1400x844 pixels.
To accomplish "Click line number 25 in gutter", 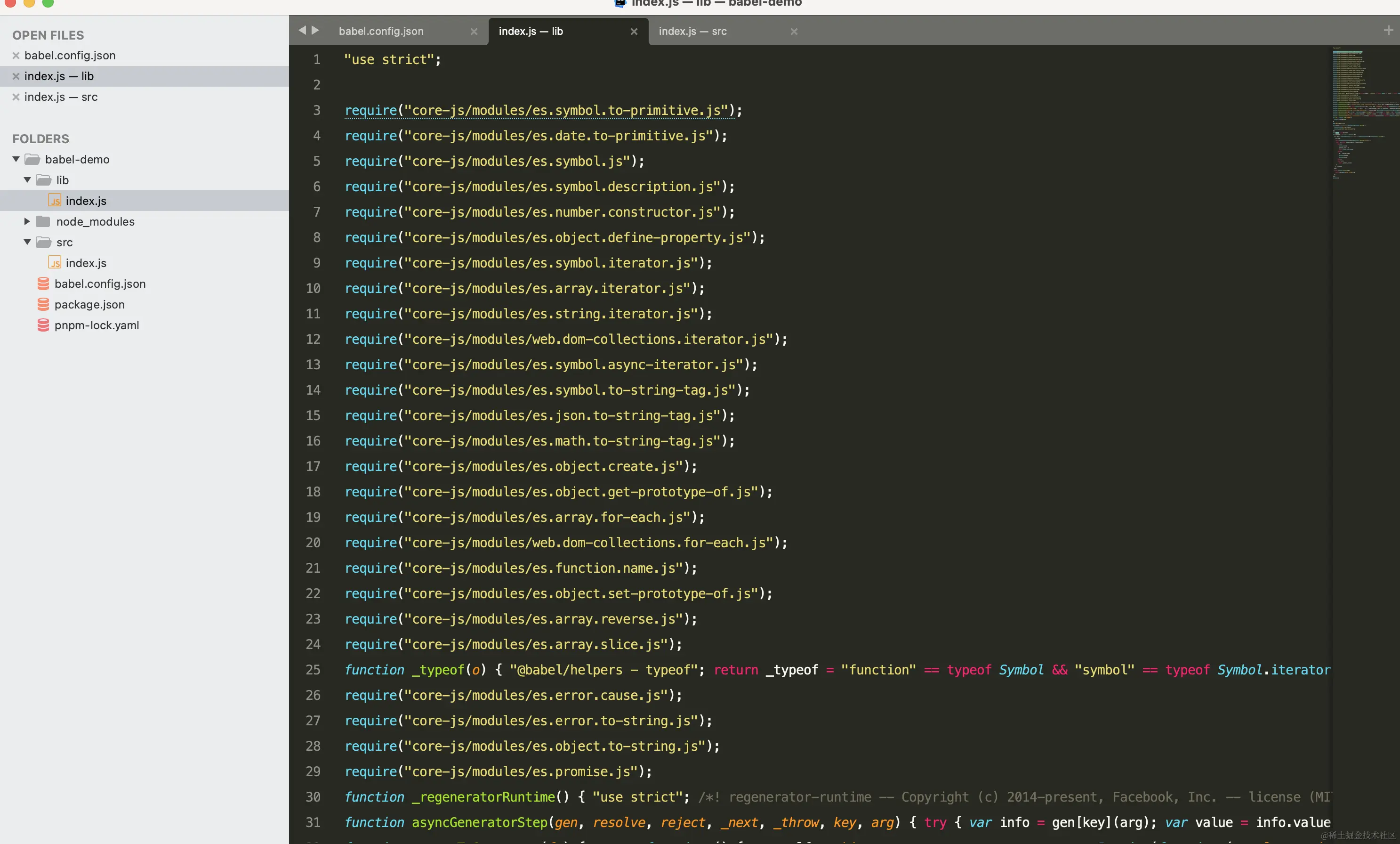I will 313,670.
